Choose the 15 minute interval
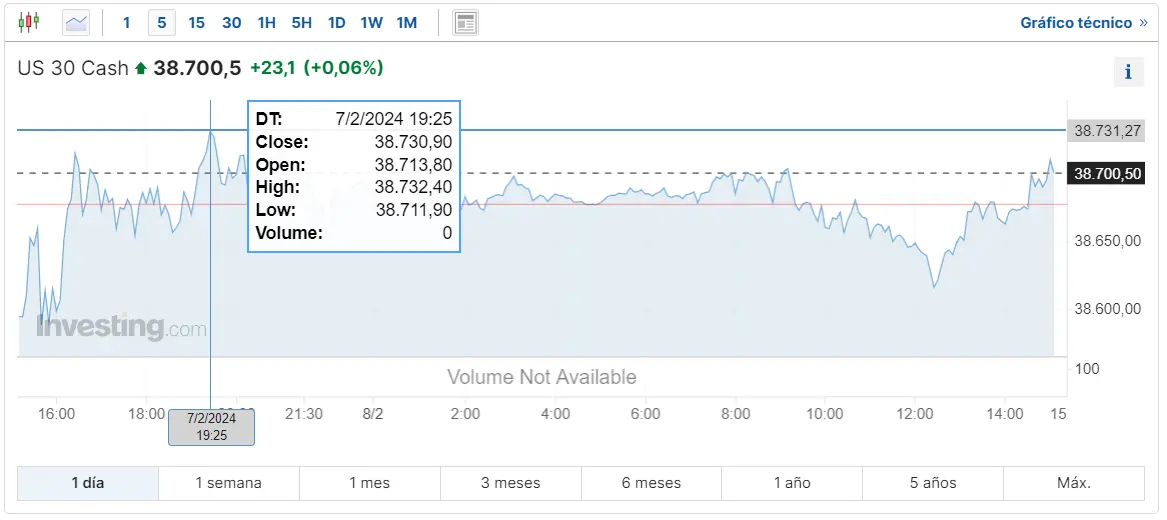Viewport: 1167px width, 520px height. click(196, 22)
